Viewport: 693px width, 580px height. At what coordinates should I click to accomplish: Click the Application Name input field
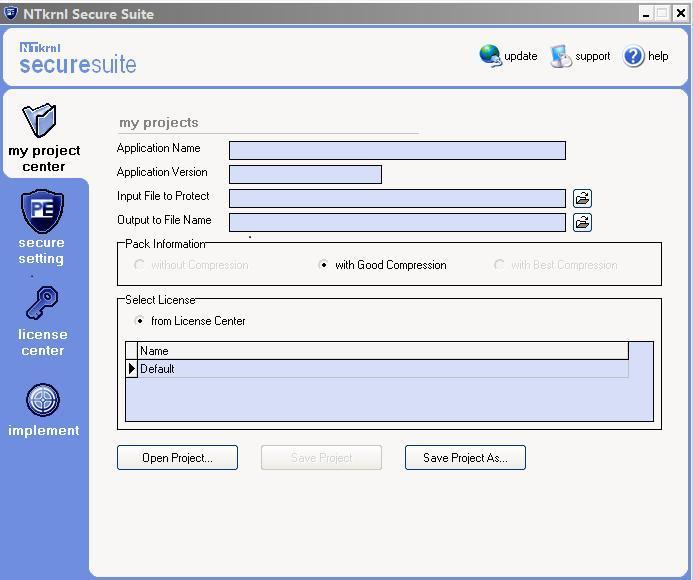[397, 150]
